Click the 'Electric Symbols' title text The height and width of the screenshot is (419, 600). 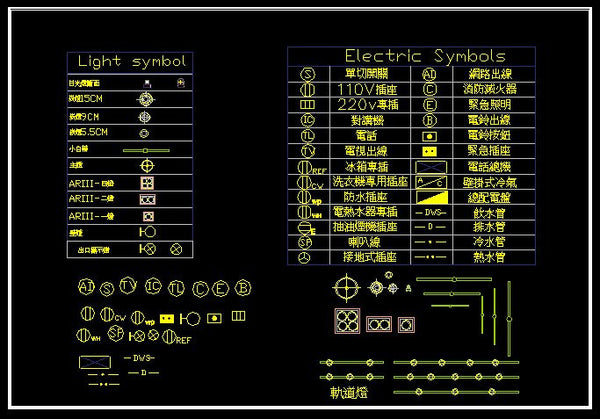pos(425,56)
